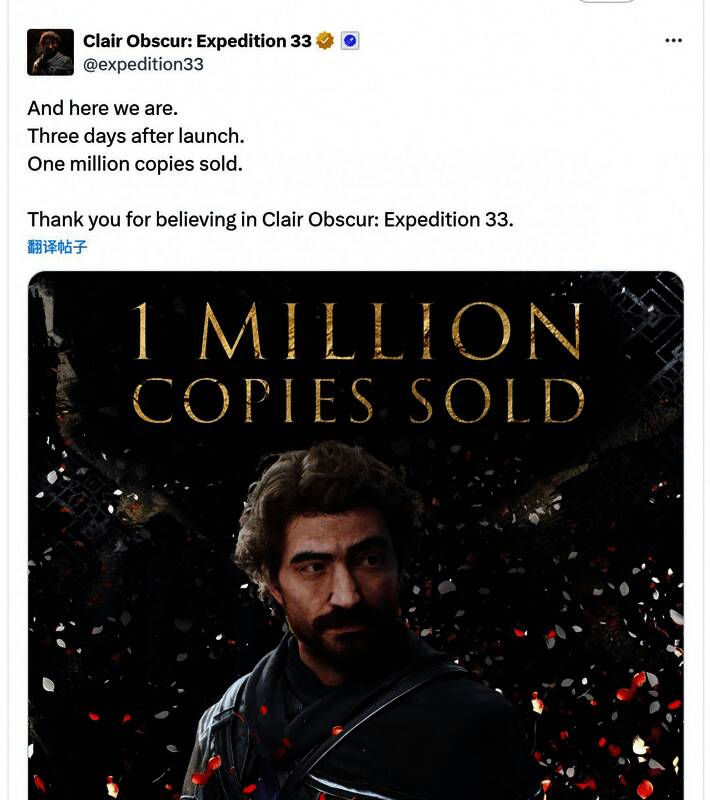This screenshot has width=710, height=800.
Task: Open the @expedition33 handle link
Action: click(x=143, y=64)
